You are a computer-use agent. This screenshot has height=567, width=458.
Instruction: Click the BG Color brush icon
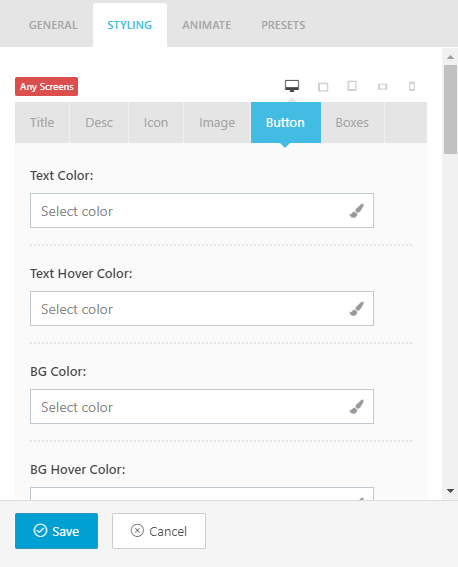(356, 407)
